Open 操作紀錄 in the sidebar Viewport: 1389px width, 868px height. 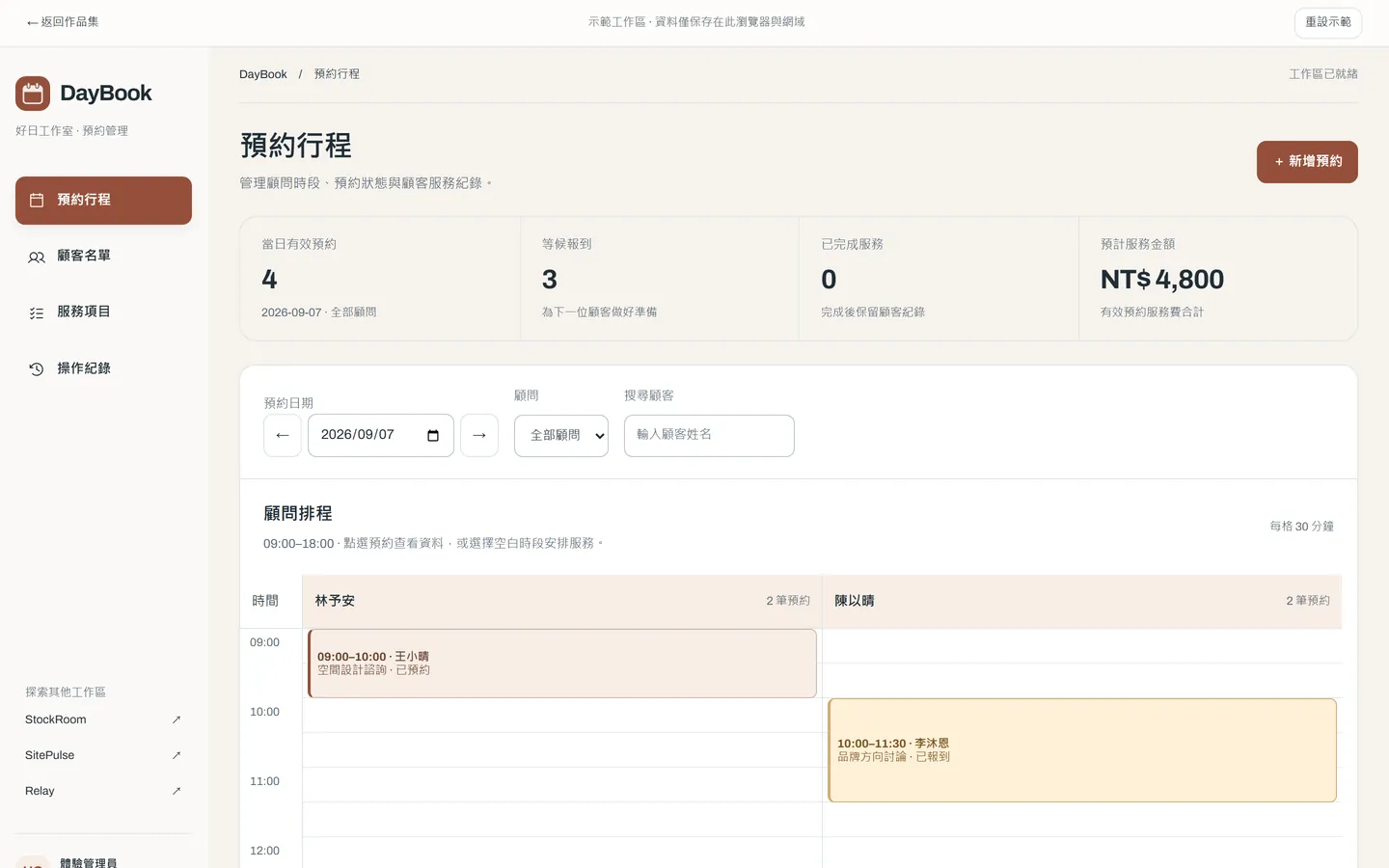click(103, 368)
